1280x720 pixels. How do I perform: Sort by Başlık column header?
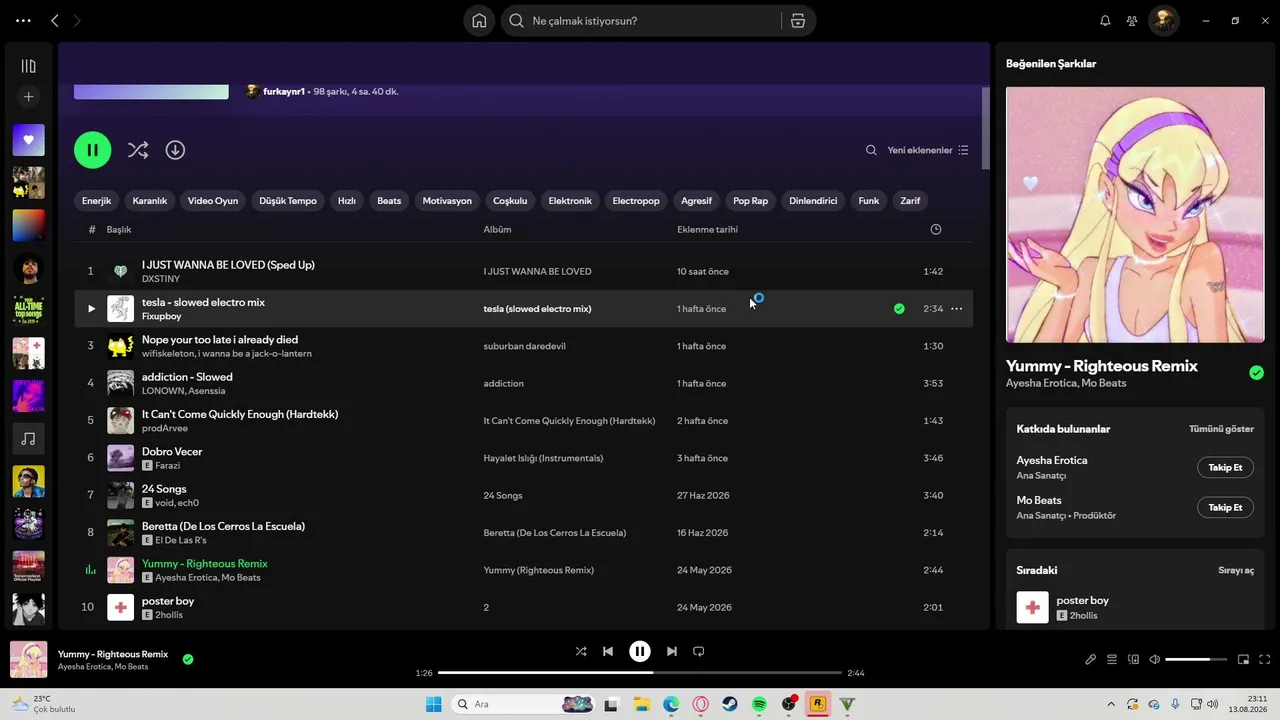coord(119,230)
